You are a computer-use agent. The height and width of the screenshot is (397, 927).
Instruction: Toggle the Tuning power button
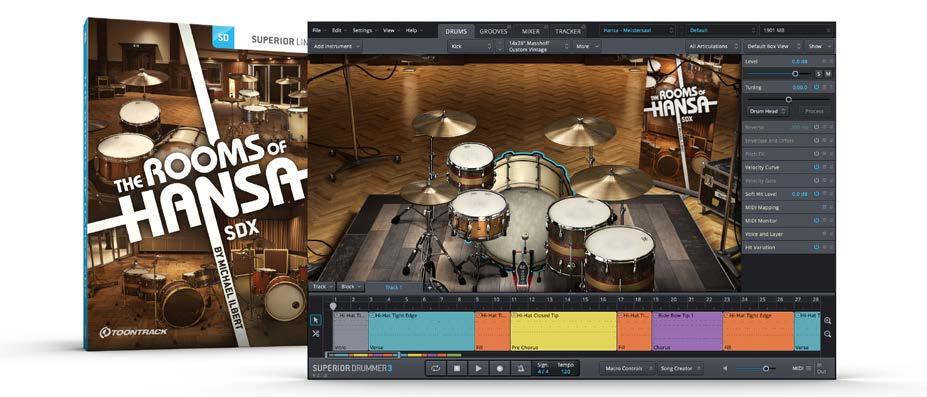point(816,87)
